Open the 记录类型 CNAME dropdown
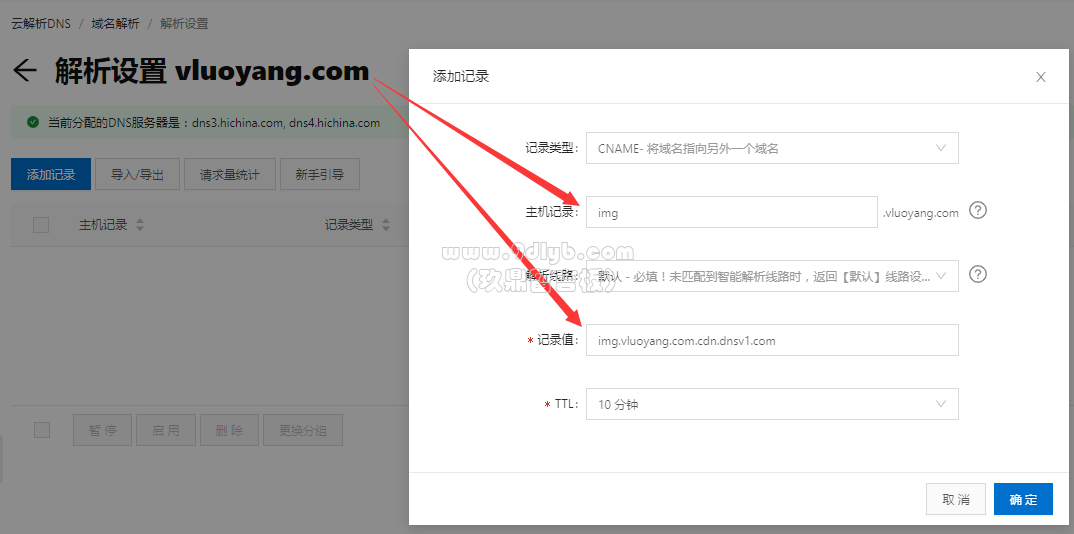 coord(772,148)
